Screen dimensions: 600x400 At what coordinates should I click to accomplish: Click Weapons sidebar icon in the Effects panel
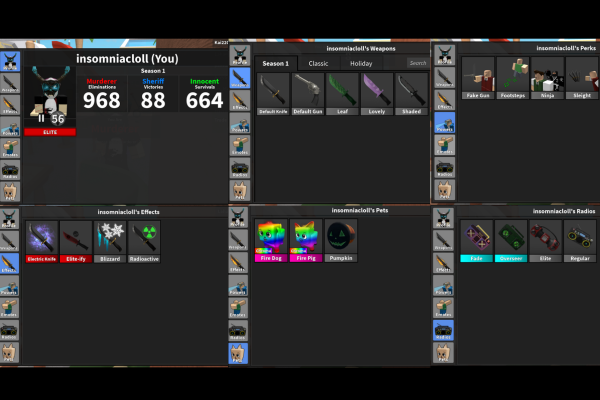pyautogui.click(x=9, y=241)
